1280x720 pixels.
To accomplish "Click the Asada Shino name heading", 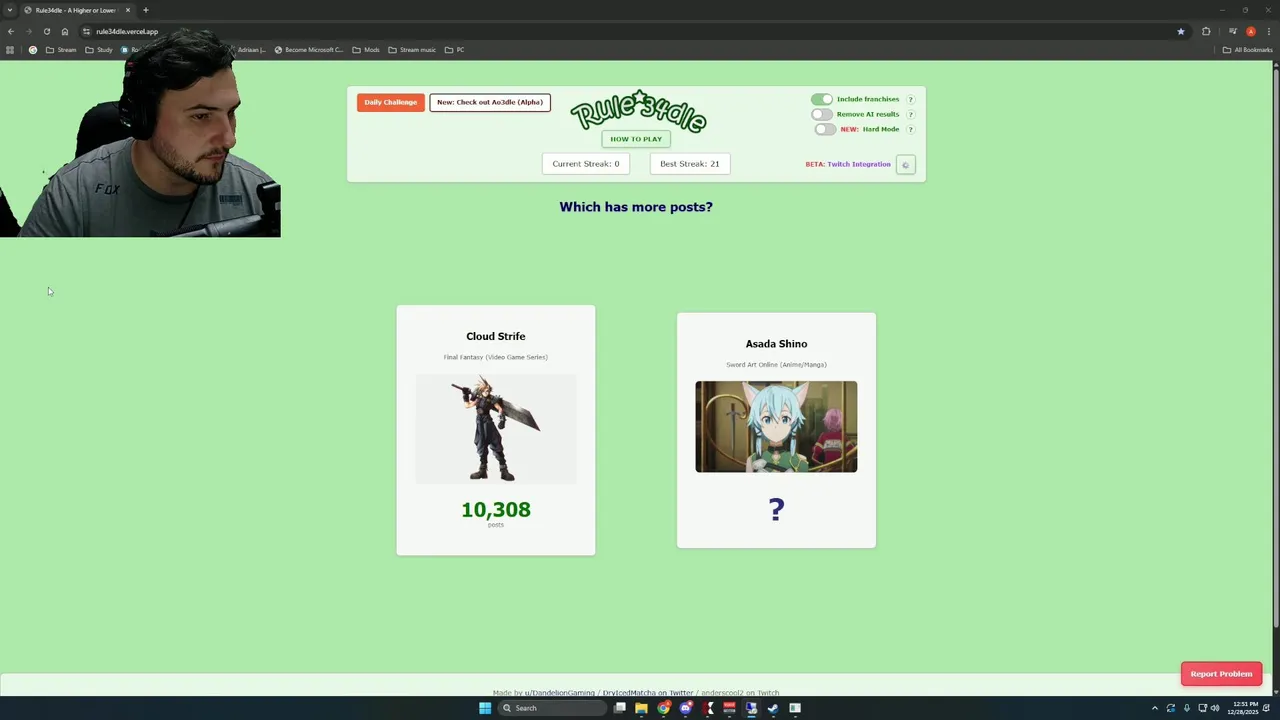I will (x=776, y=344).
